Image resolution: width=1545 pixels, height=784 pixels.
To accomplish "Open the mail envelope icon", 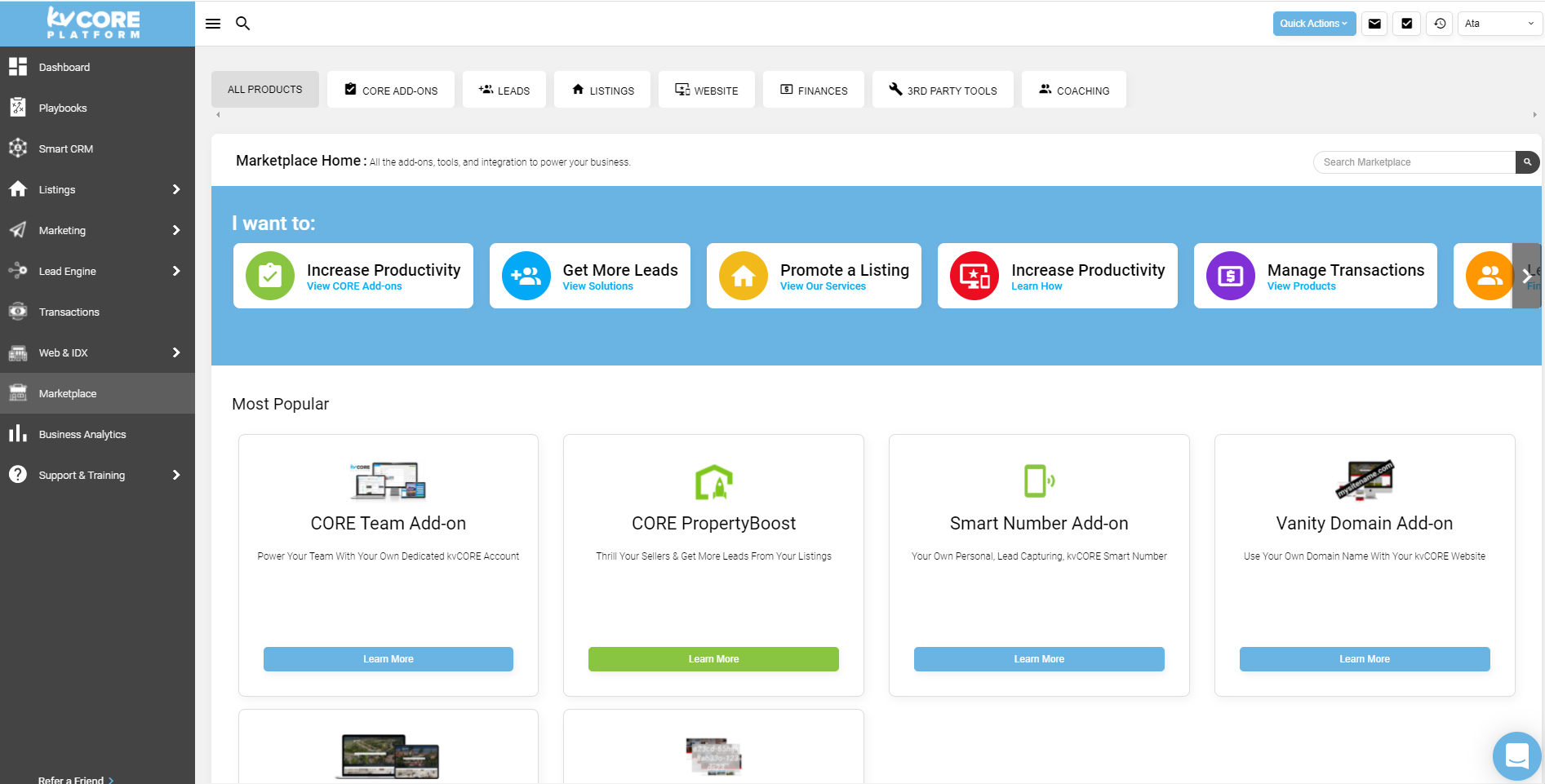I will [1374, 24].
